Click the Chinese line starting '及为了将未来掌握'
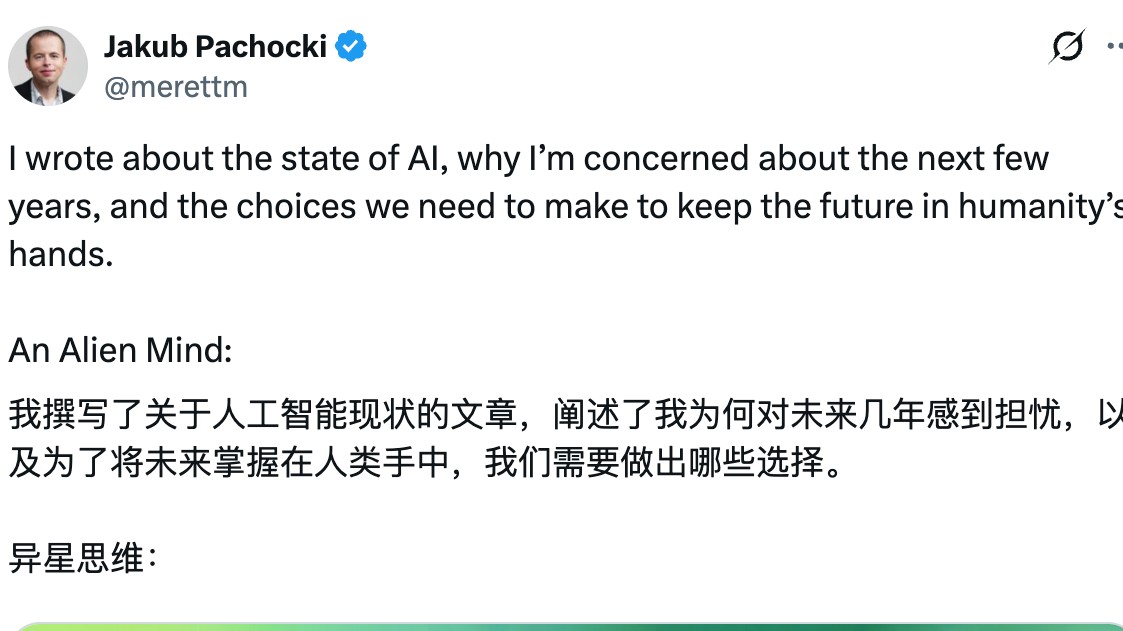The width and height of the screenshot is (1123, 631). 427,463
